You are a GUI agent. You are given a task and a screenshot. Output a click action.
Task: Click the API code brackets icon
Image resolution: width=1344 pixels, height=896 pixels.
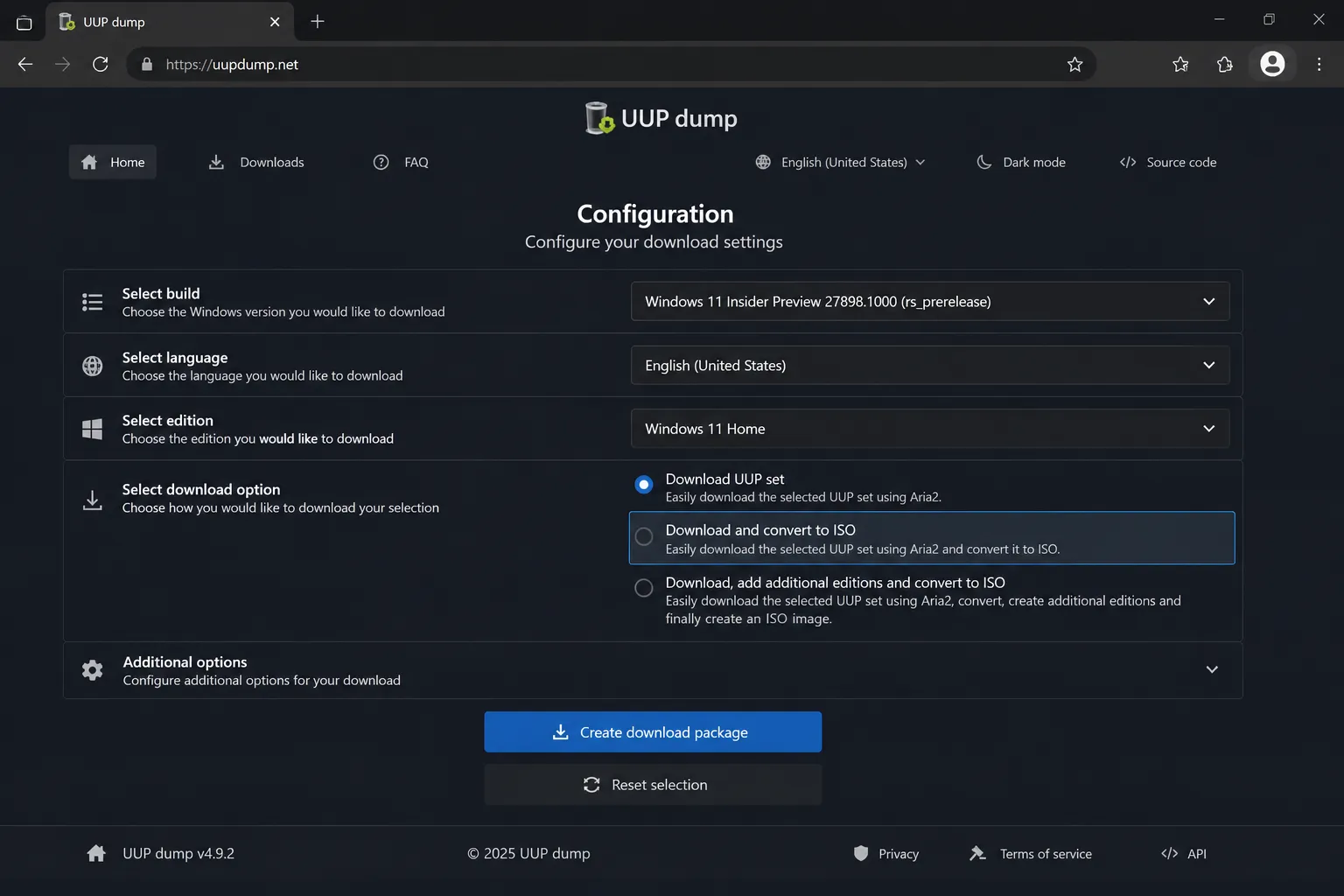coord(1169,853)
